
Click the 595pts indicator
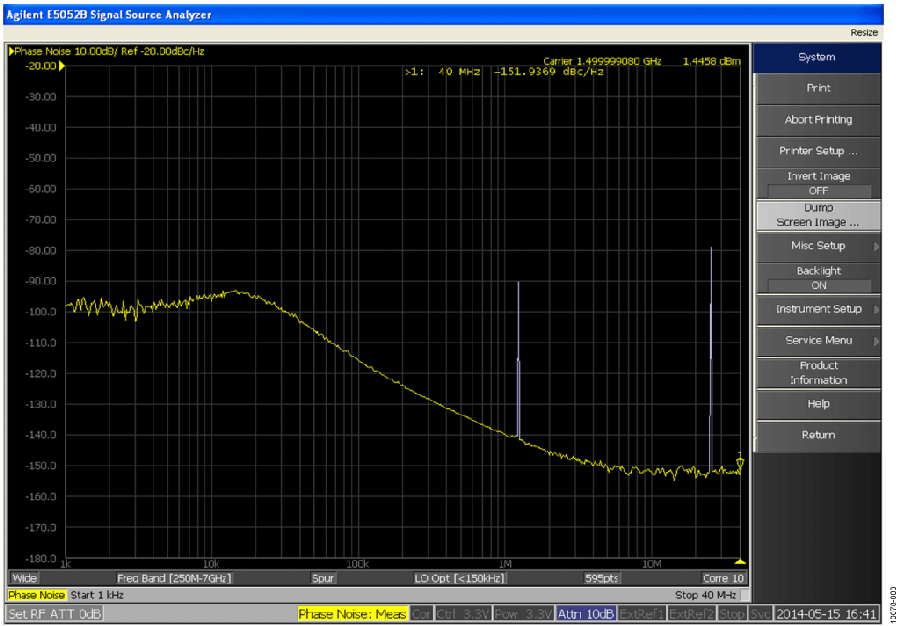point(602,578)
